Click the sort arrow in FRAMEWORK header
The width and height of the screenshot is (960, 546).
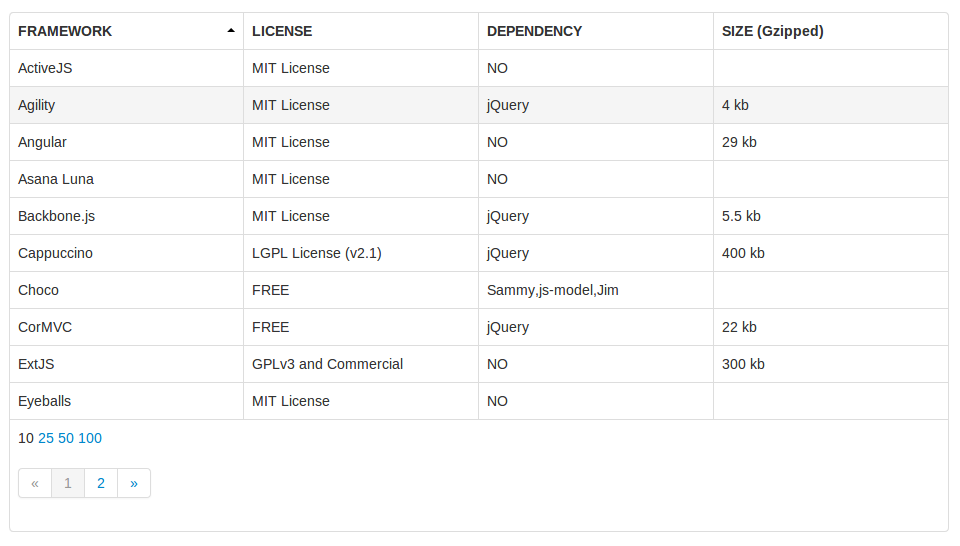(x=231, y=31)
